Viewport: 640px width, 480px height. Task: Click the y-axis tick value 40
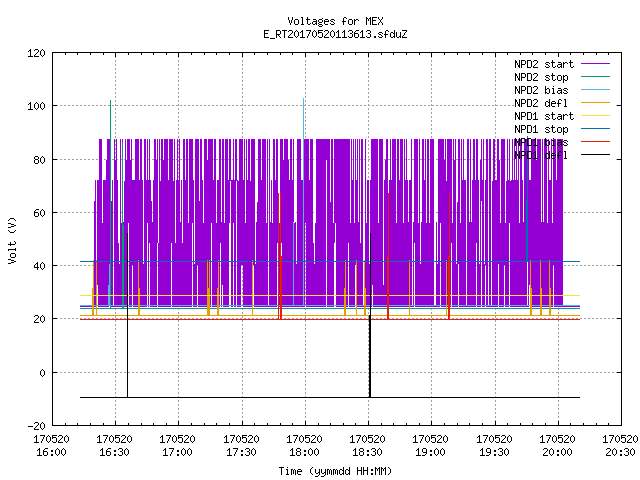[40, 266]
